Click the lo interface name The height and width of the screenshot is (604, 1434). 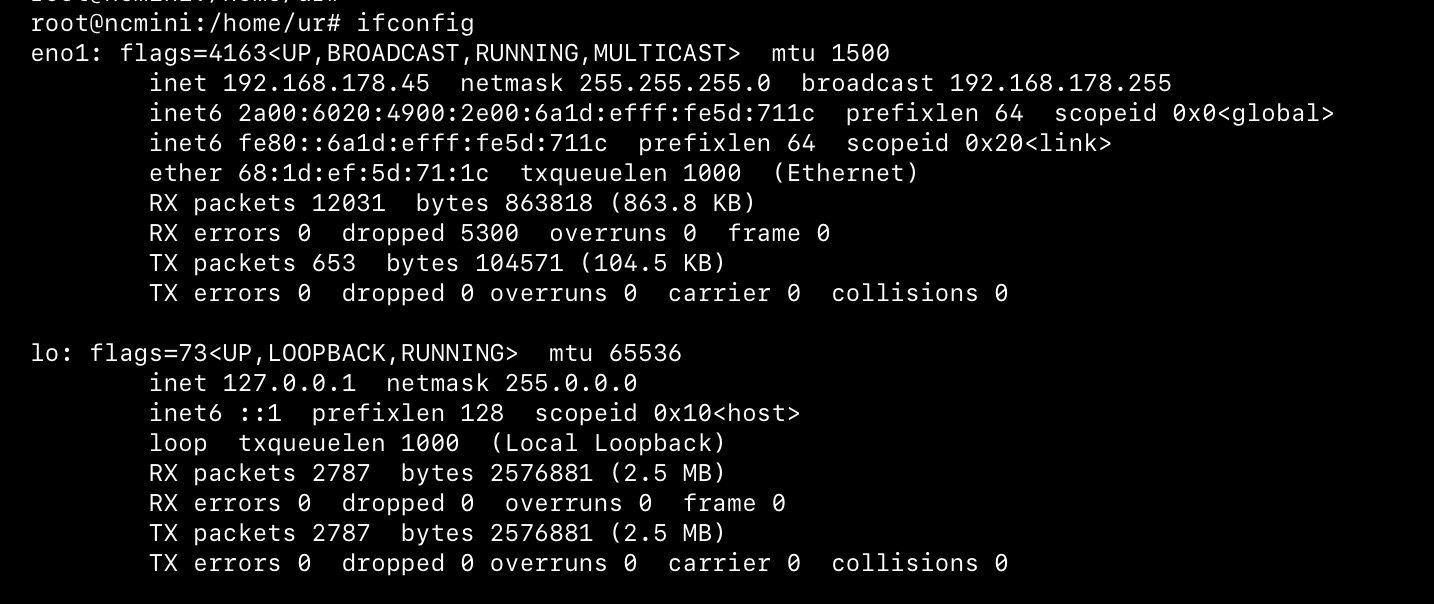click(x=45, y=353)
